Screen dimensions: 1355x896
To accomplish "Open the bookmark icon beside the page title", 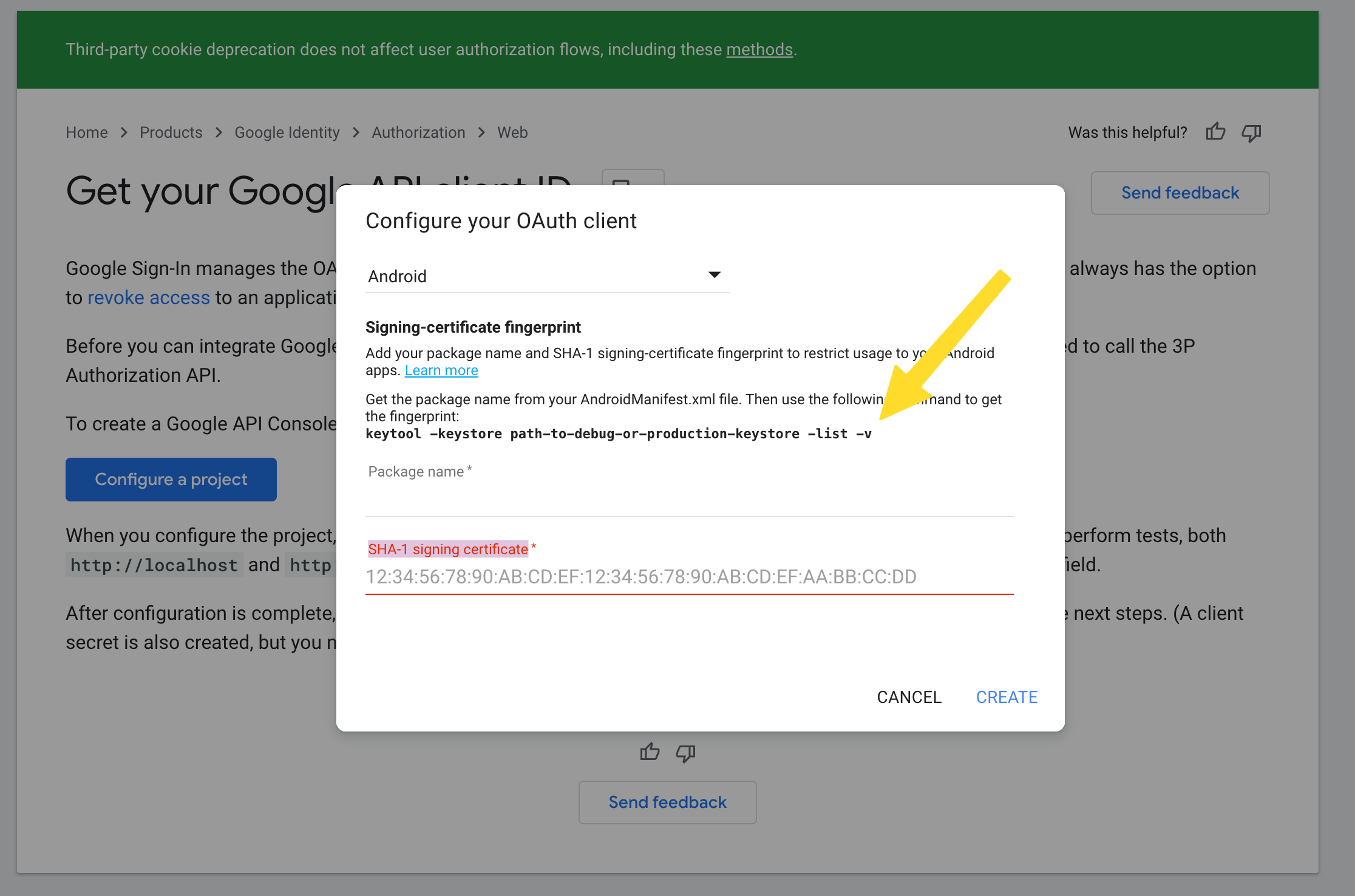I will pos(633,177).
